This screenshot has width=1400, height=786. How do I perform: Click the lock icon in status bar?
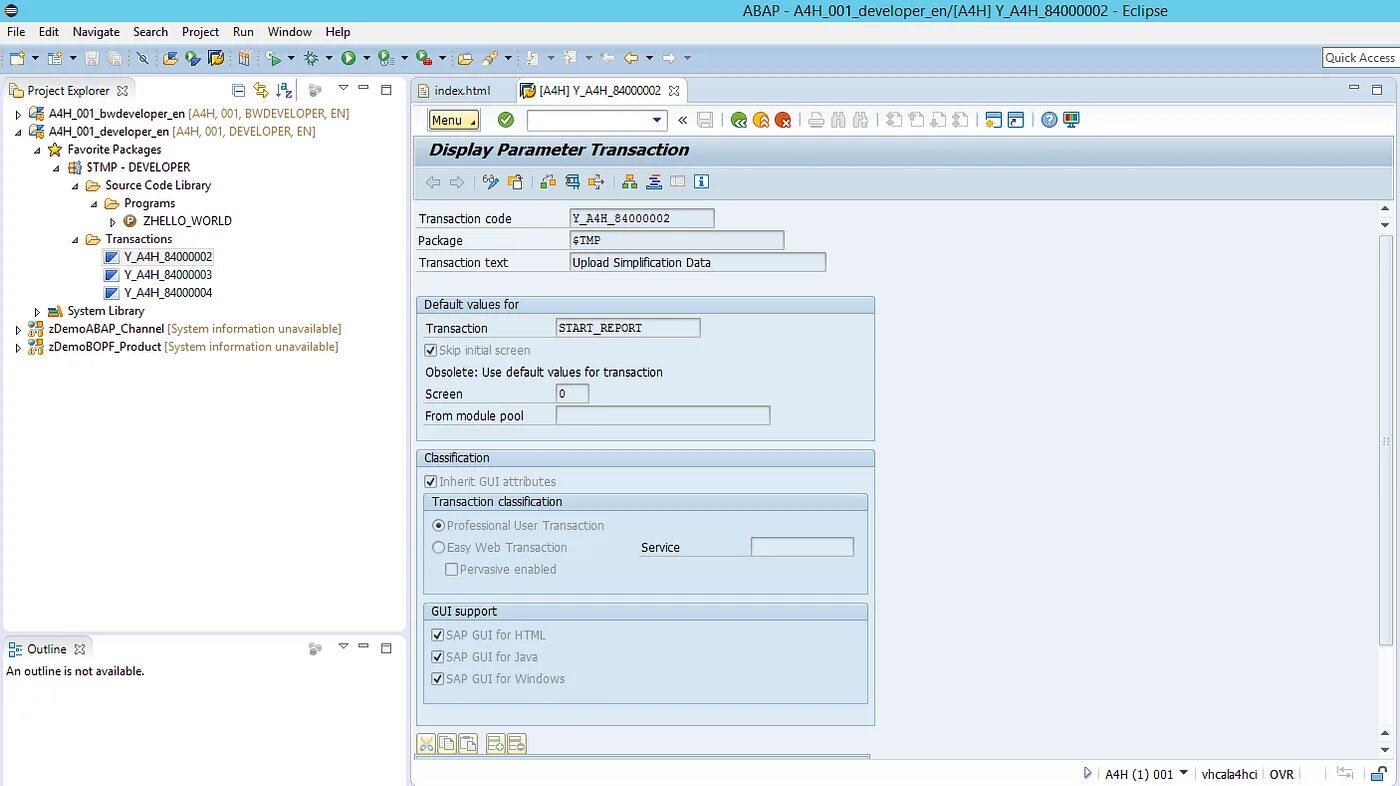[x=1378, y=774]
